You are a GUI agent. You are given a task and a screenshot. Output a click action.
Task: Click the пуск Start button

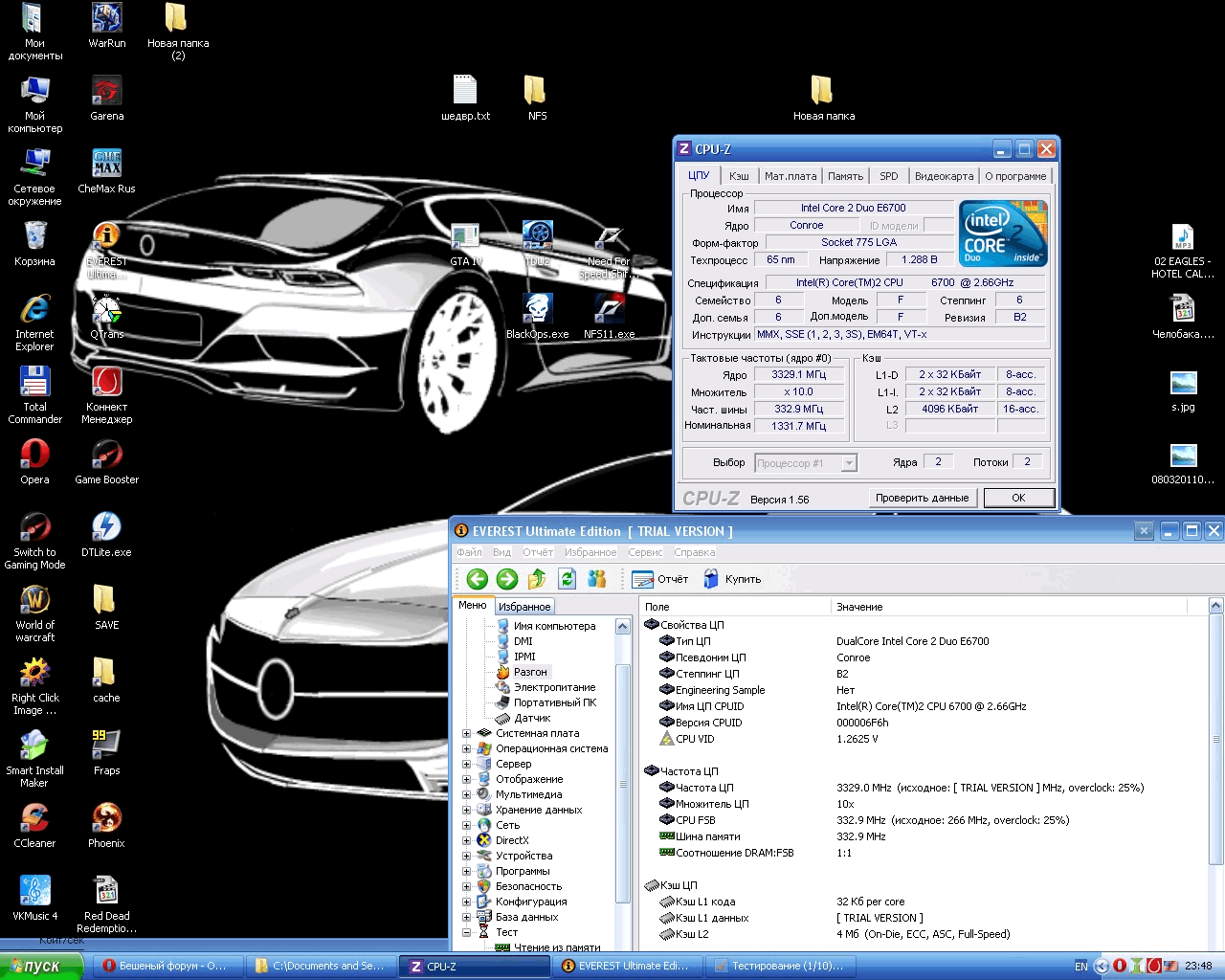pos(41,967)
